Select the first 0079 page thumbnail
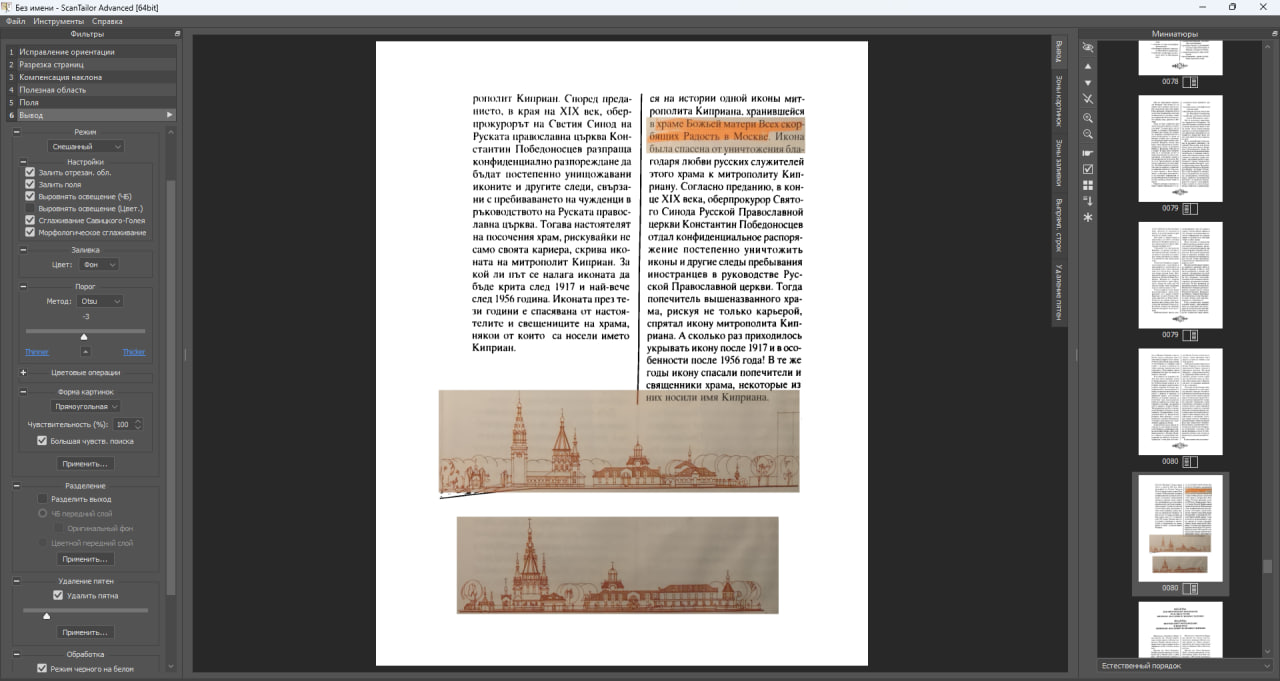The width and height of the screenshot is (1280, 681). pos(1180,148)
